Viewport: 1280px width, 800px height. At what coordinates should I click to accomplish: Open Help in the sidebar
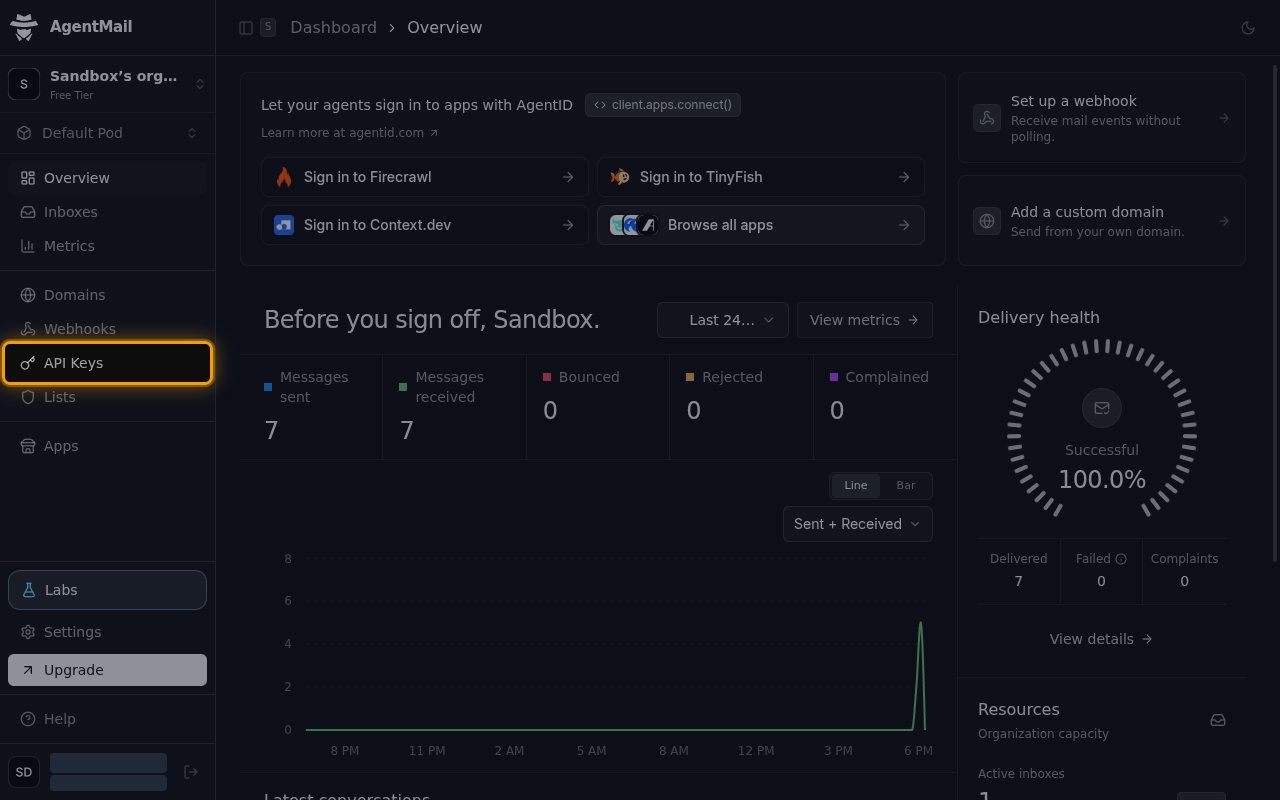[x=108, y=719]
